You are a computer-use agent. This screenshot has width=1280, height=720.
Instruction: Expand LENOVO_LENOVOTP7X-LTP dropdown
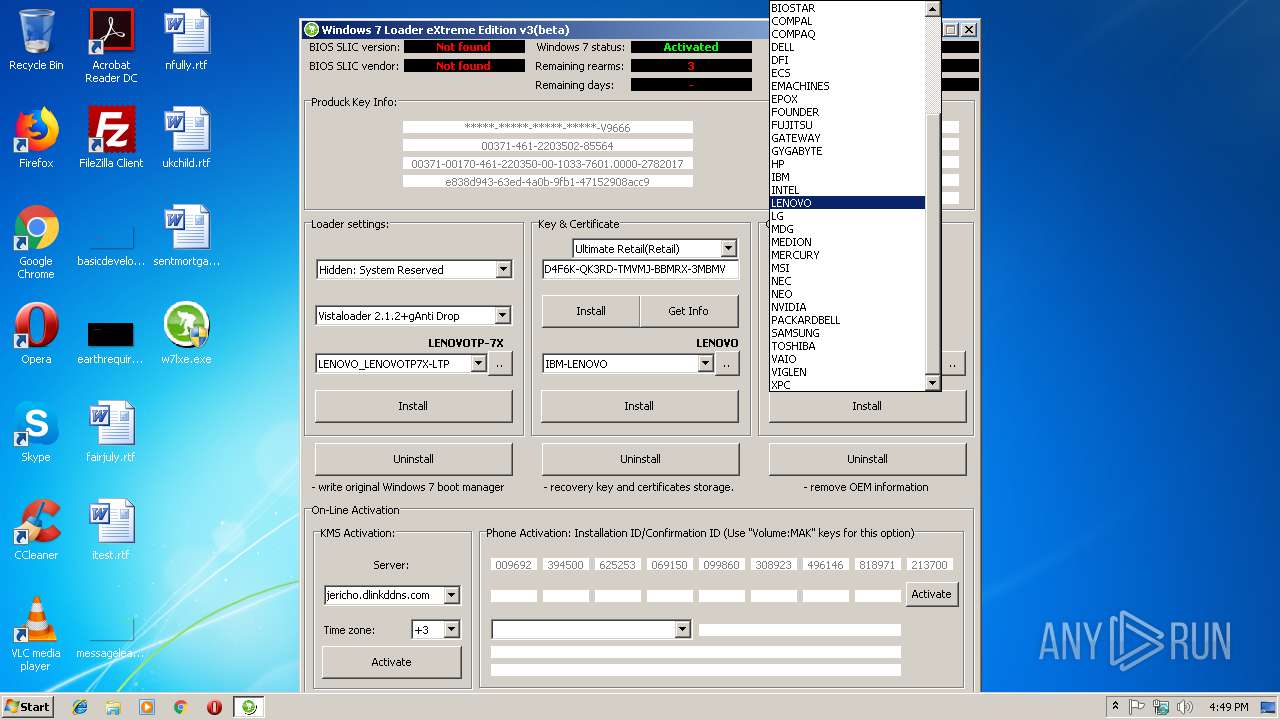478,364
